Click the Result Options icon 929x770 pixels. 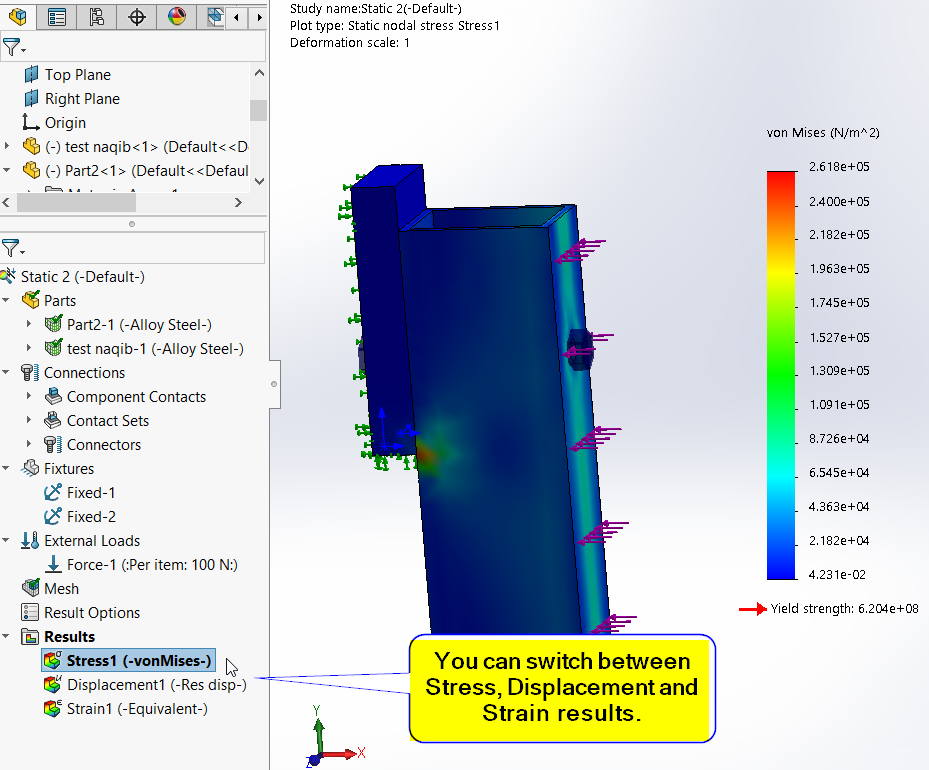click(x=30, y=612)
